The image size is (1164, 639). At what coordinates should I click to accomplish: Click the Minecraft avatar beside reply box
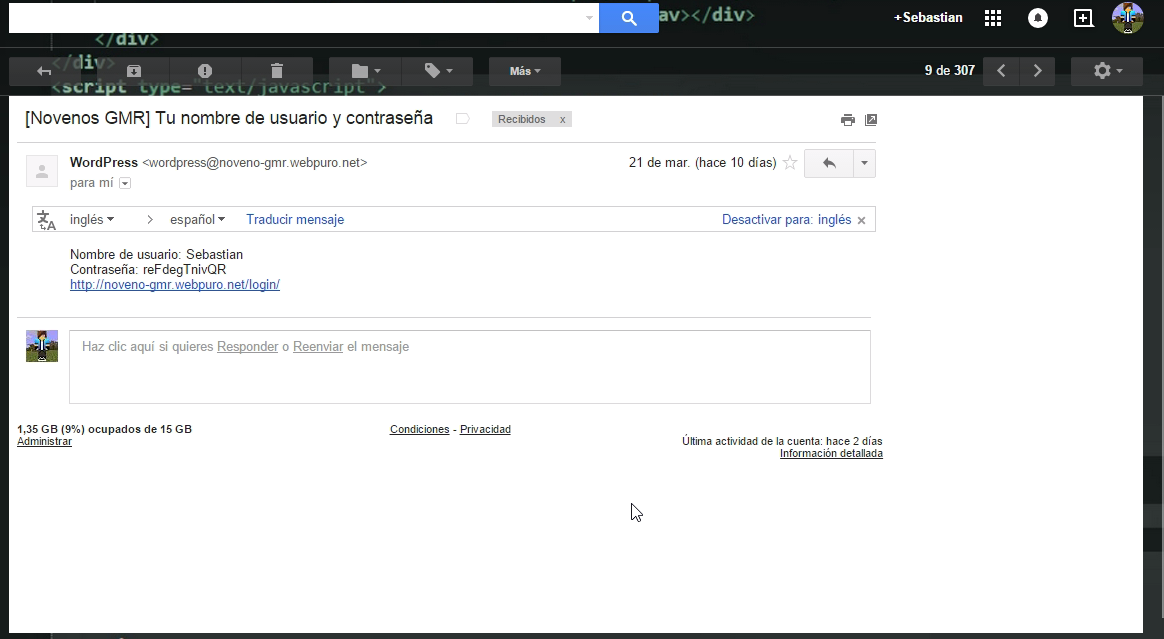point(42,346)
